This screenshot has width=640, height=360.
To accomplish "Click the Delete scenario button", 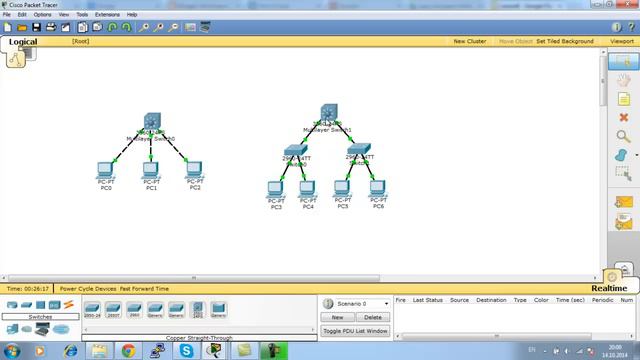I will coord(373,317).
